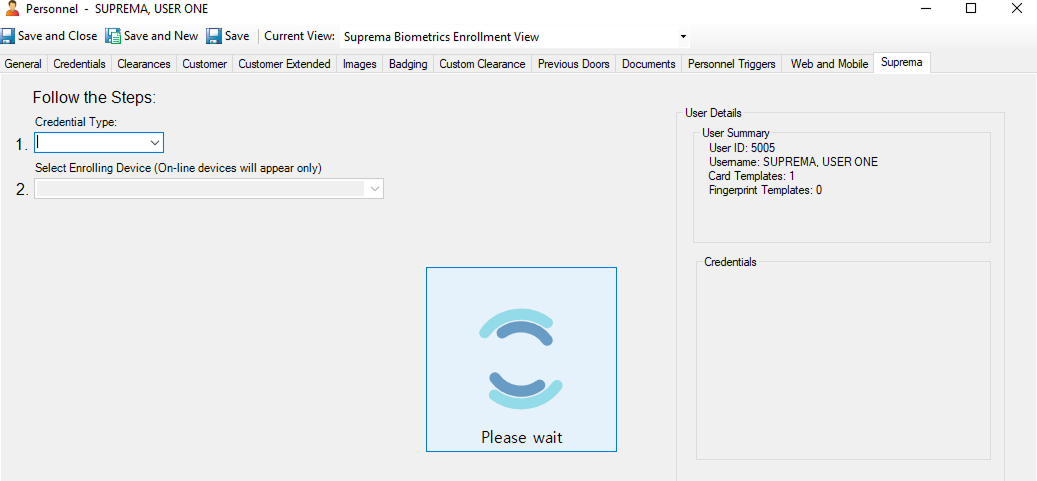The width and height of the screenshot is (1037, 481).
Task: Click the Save and Close disk icon
Action: click(8, 36)
